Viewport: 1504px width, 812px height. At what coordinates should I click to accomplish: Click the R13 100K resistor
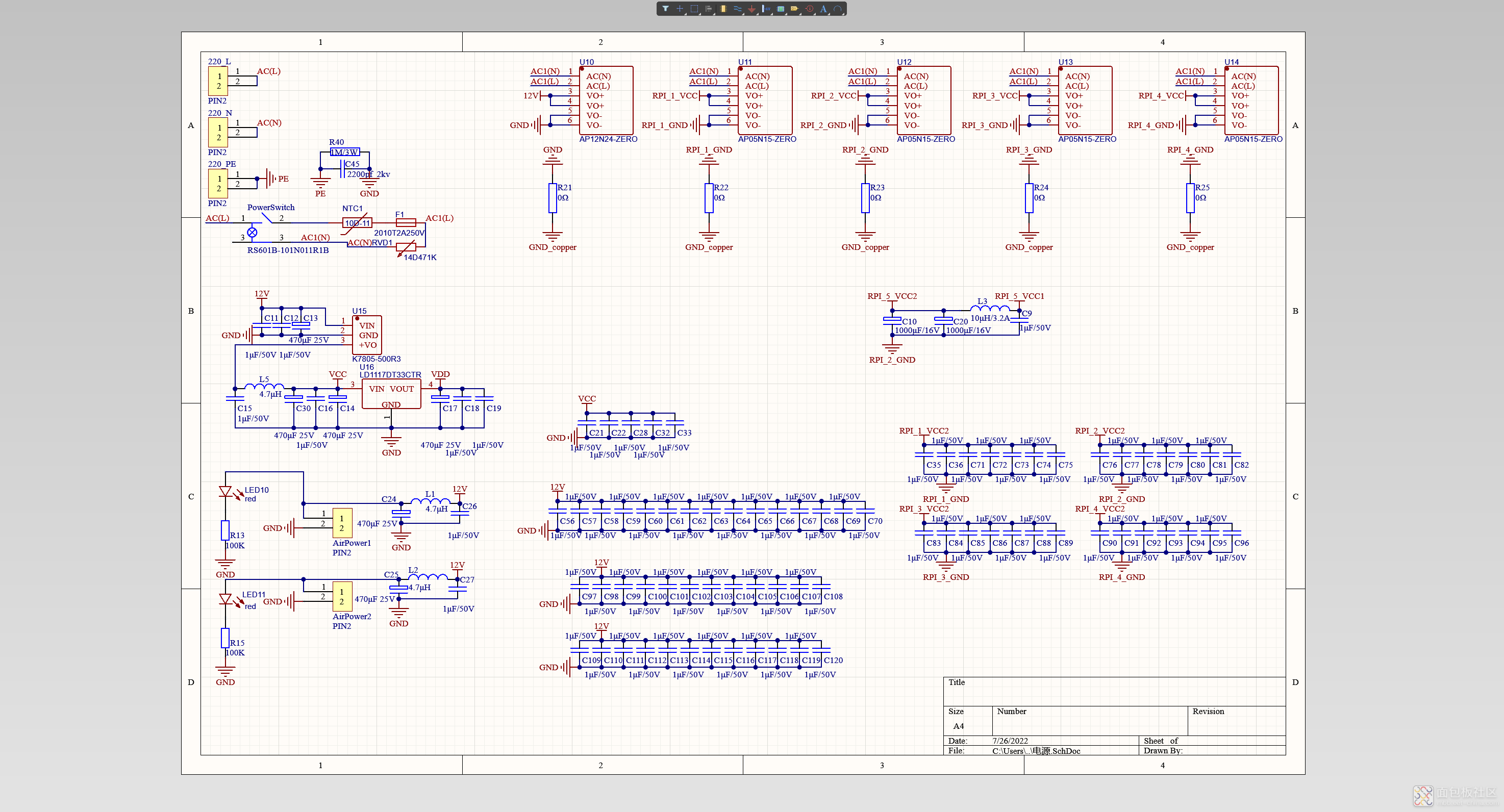[225, 530]
